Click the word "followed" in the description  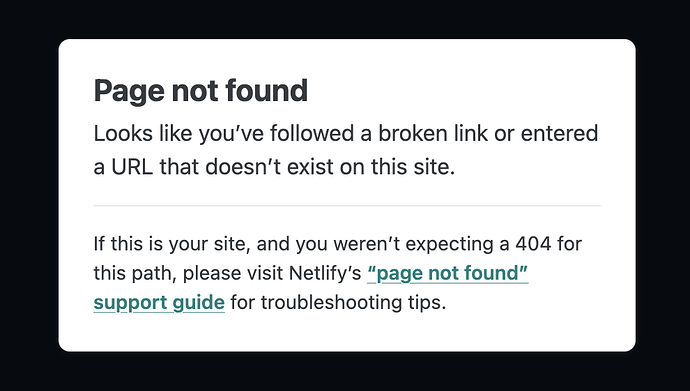click(312, 133)
